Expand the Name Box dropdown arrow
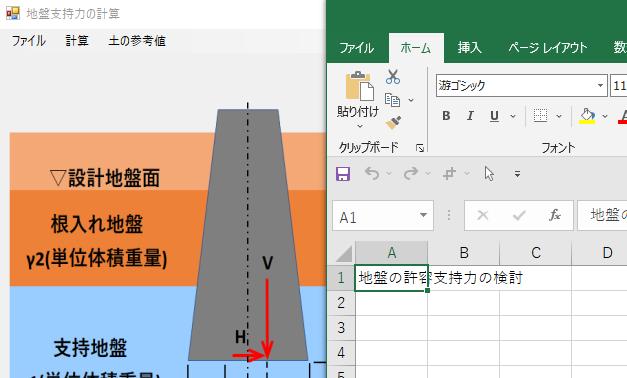This screenshot has width=627, height=378. point(423,215)
